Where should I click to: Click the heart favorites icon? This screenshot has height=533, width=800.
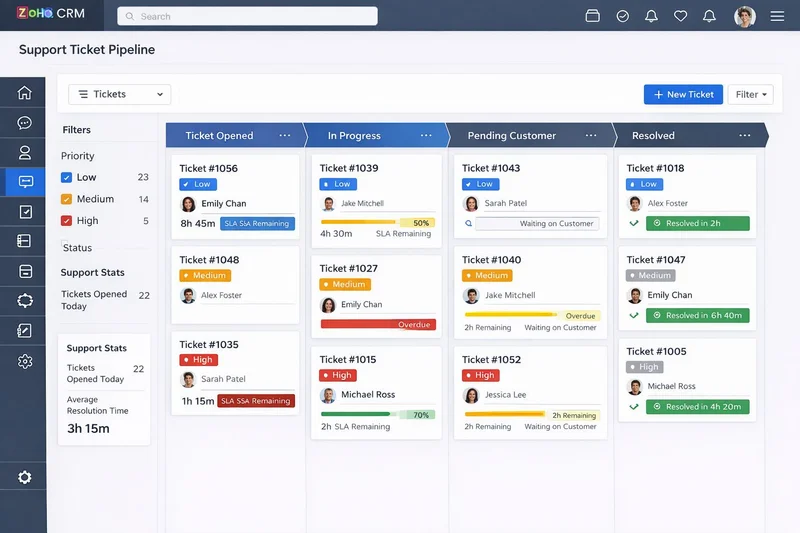coord(680,16)
